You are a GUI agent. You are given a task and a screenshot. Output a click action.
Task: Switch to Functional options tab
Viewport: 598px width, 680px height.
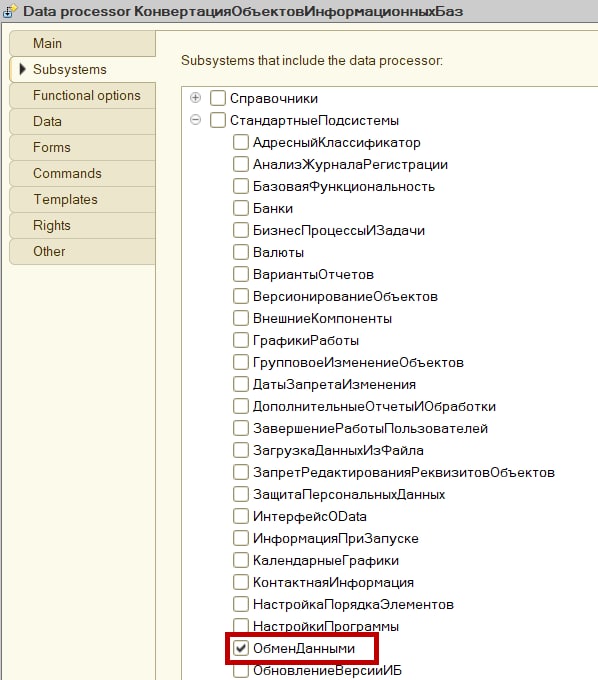pos(82,95)
